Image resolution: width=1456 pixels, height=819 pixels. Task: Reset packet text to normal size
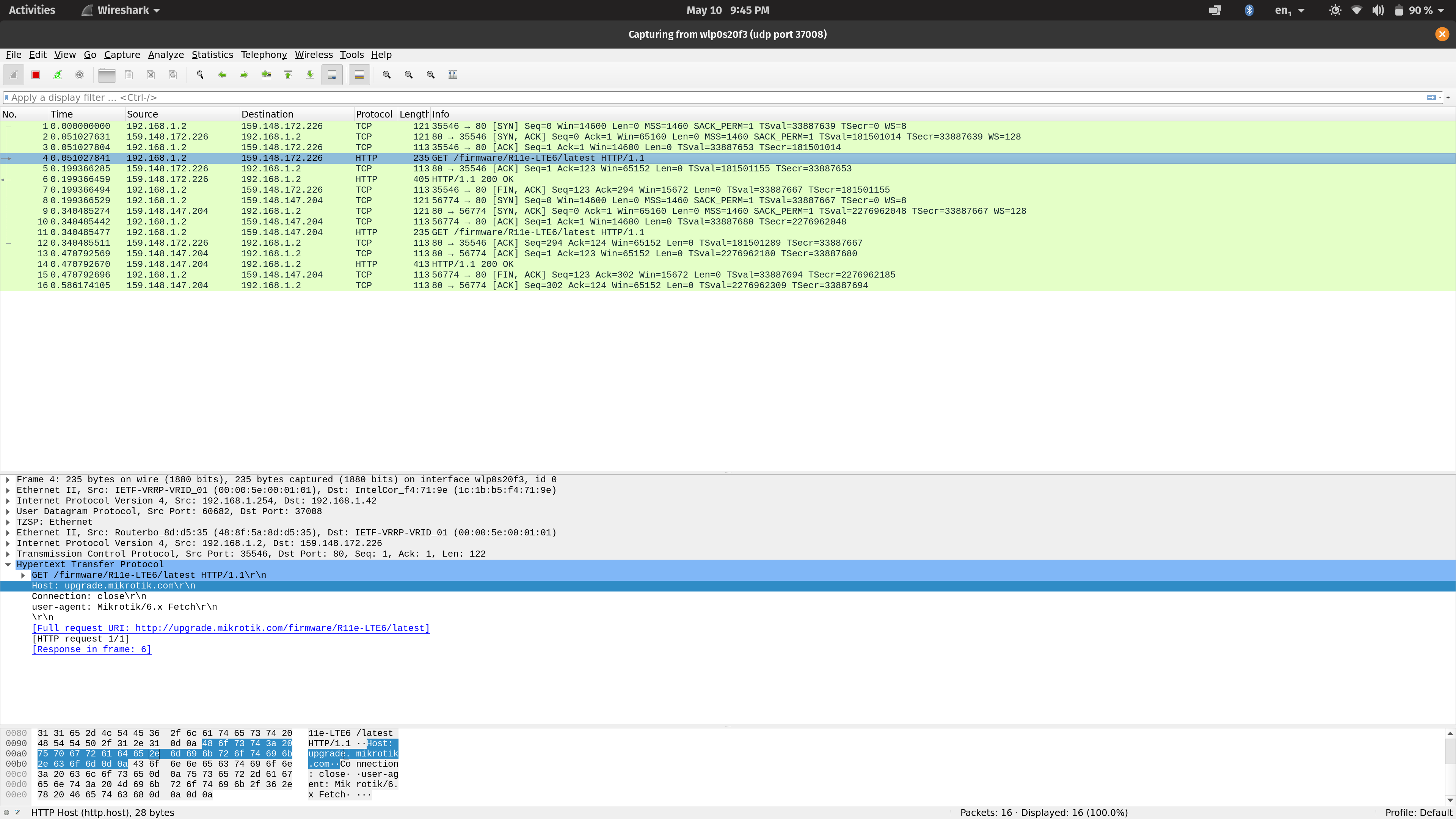pos(431,75)
